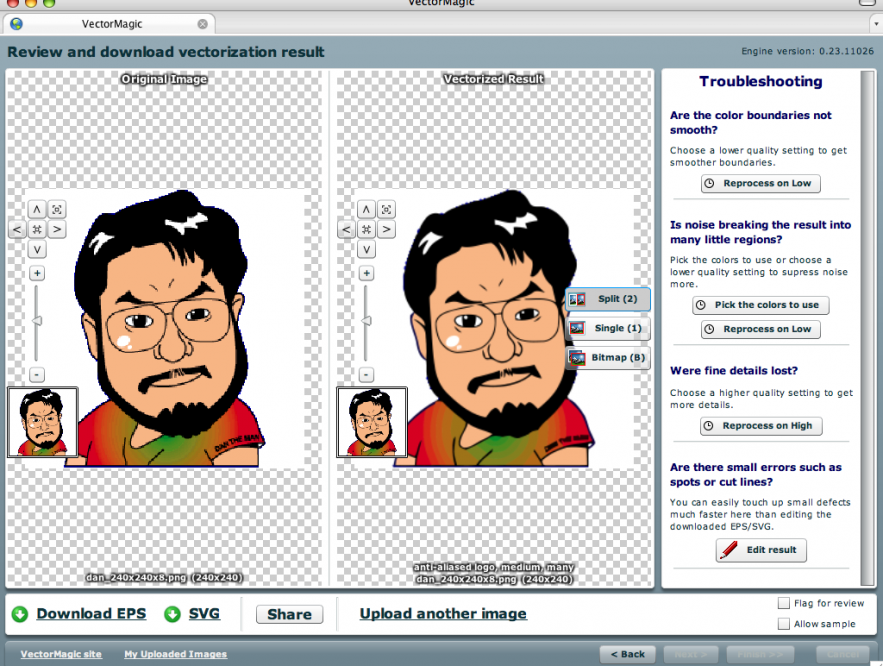Click the Troubleshooting panel scrollbar
Viewport: 883px width, 666px height.
pyautogui.click(x=868, y=328)
